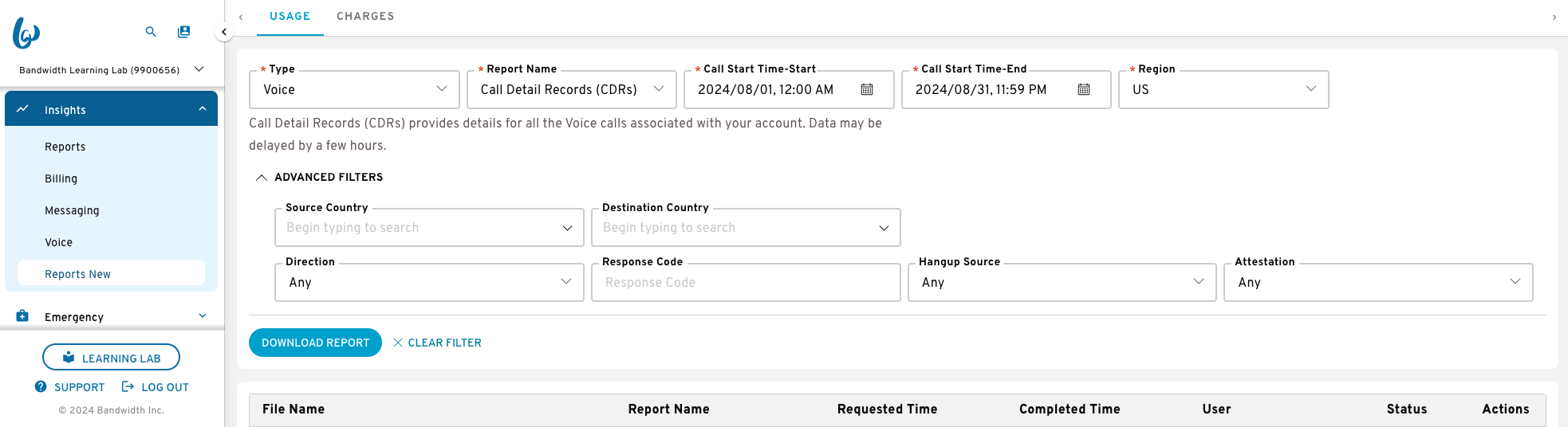Click the X icon beside Clear Filter
Image resolution: width=1568 pixels, height=427 pixels.
[x=398, y=343]
